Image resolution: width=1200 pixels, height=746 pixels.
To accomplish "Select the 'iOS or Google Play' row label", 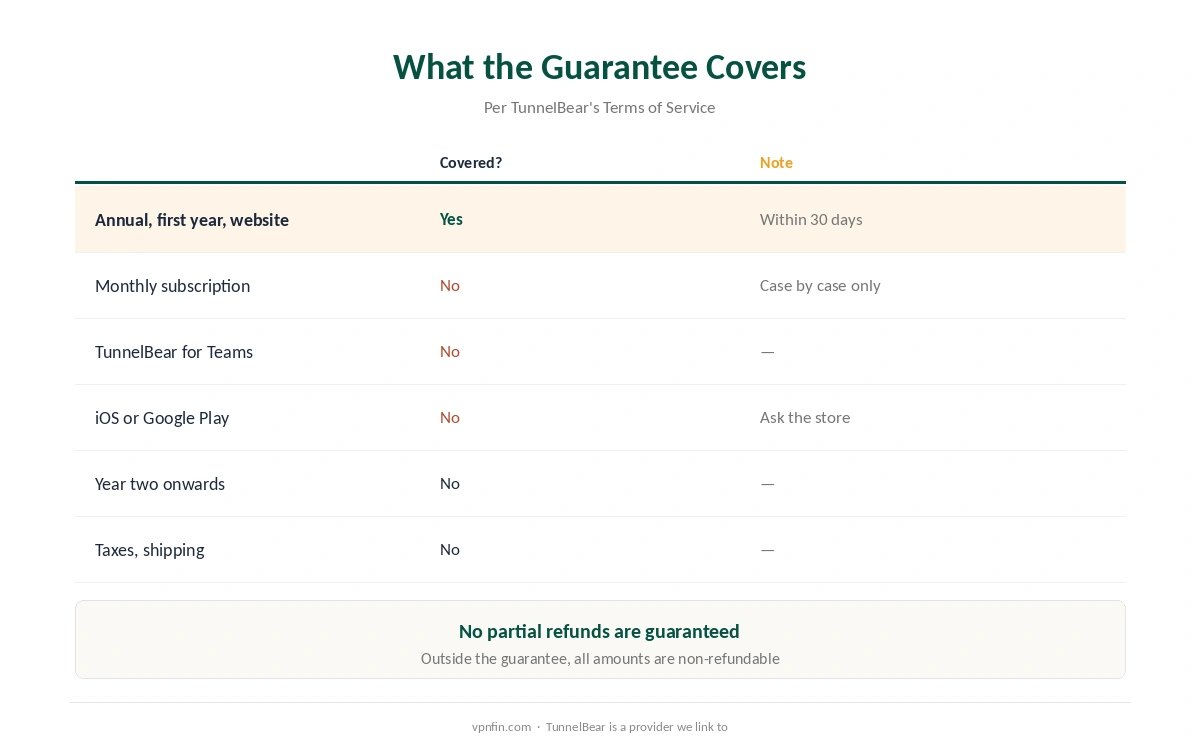I will [162, 418].
